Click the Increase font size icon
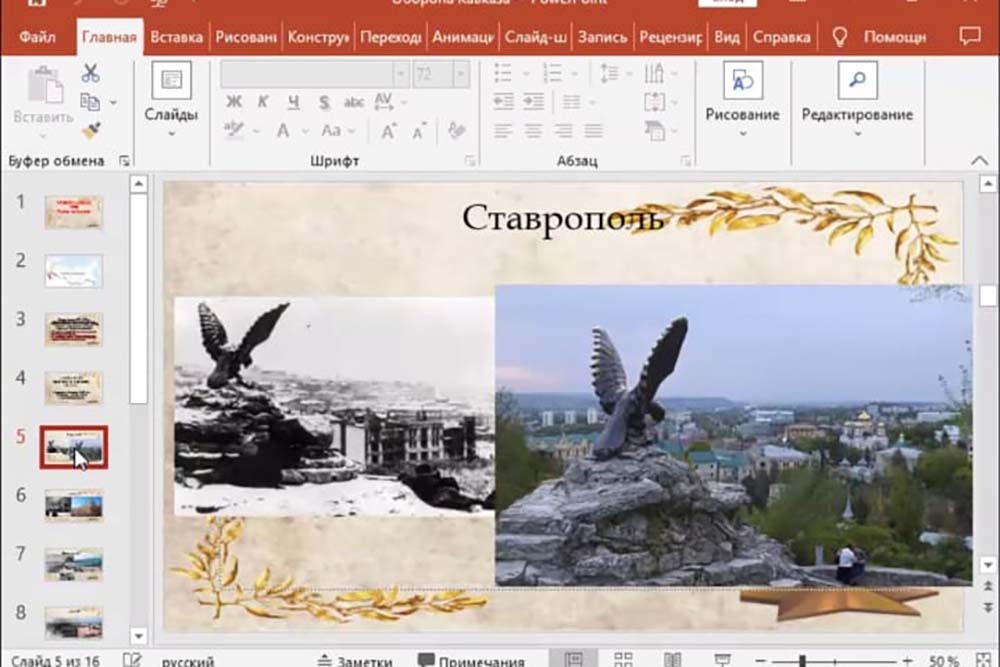 point(388,131)
